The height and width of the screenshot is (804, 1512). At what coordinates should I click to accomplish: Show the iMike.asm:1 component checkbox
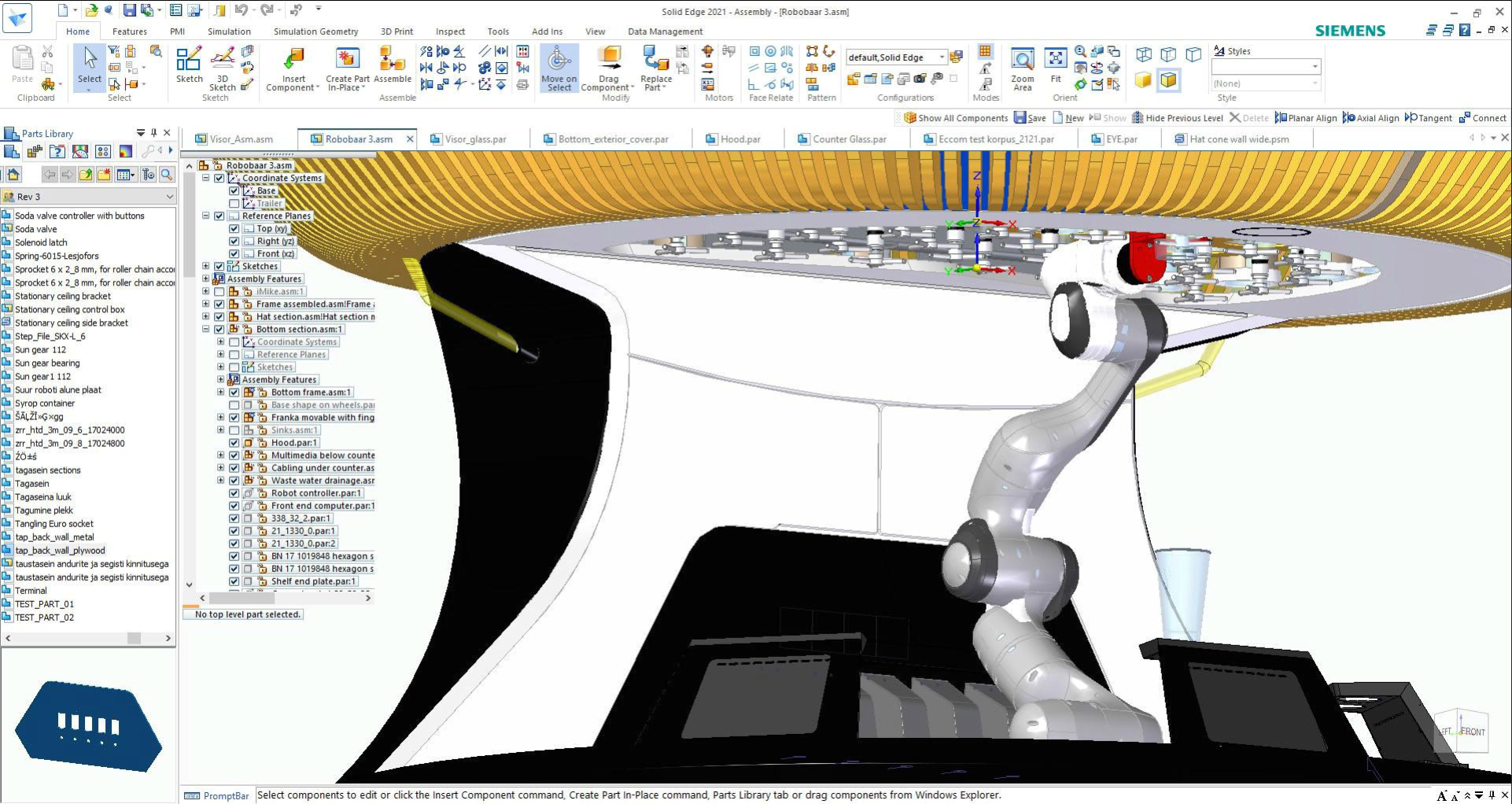point(219,292)
